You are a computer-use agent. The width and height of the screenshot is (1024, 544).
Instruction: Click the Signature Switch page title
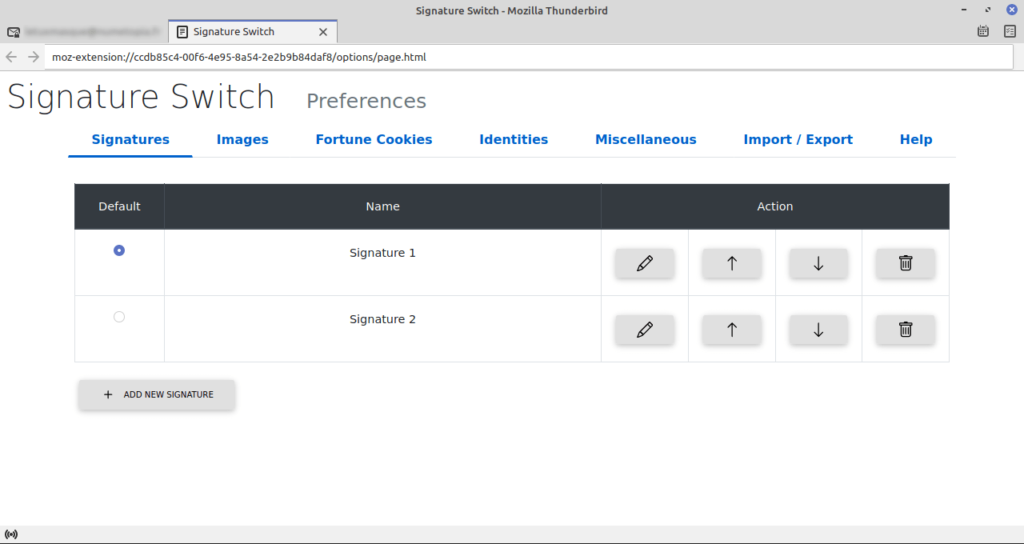coord(141,97)
